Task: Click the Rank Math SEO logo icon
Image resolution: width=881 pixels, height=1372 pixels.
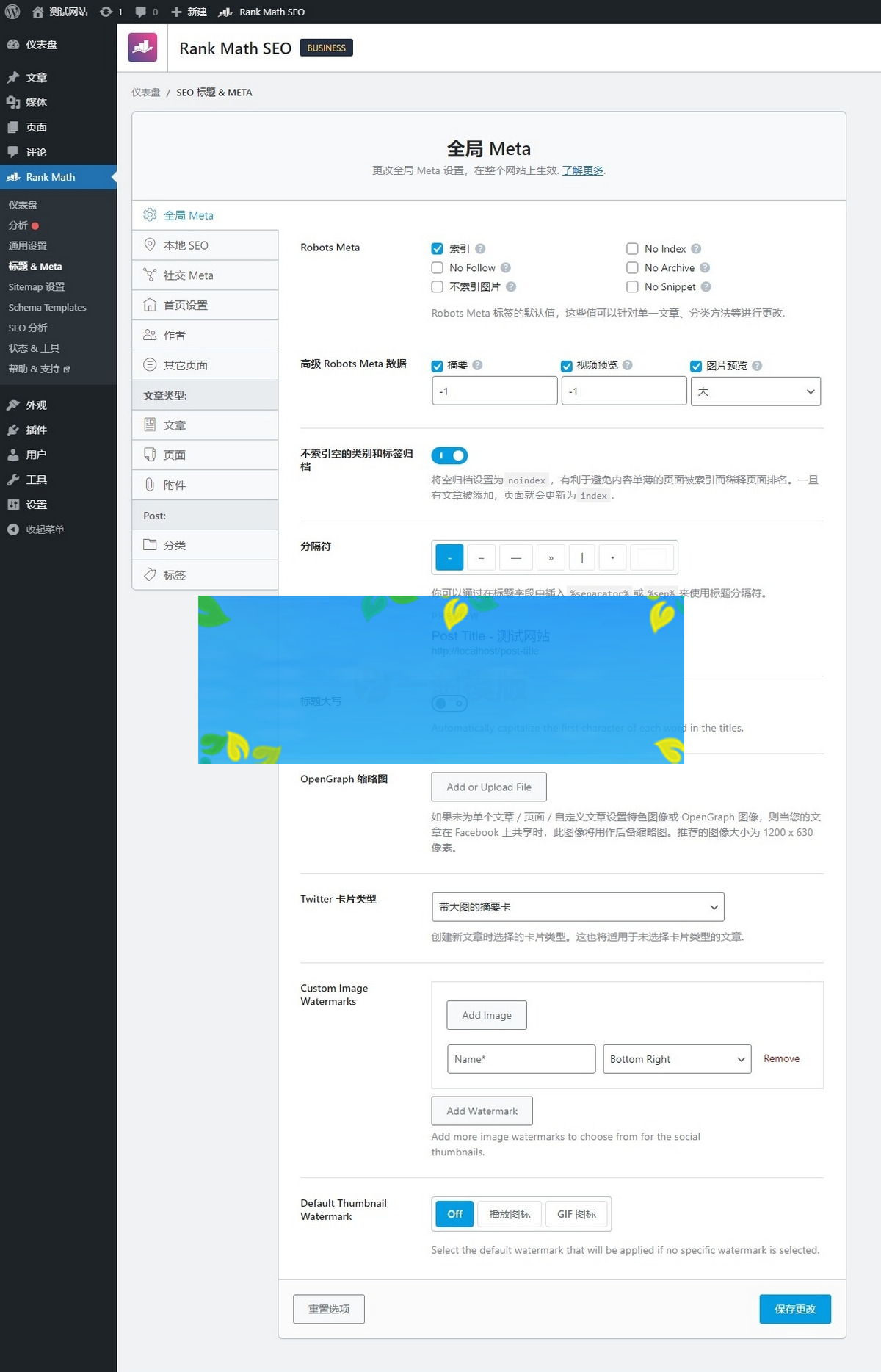Action: point(142,48)
